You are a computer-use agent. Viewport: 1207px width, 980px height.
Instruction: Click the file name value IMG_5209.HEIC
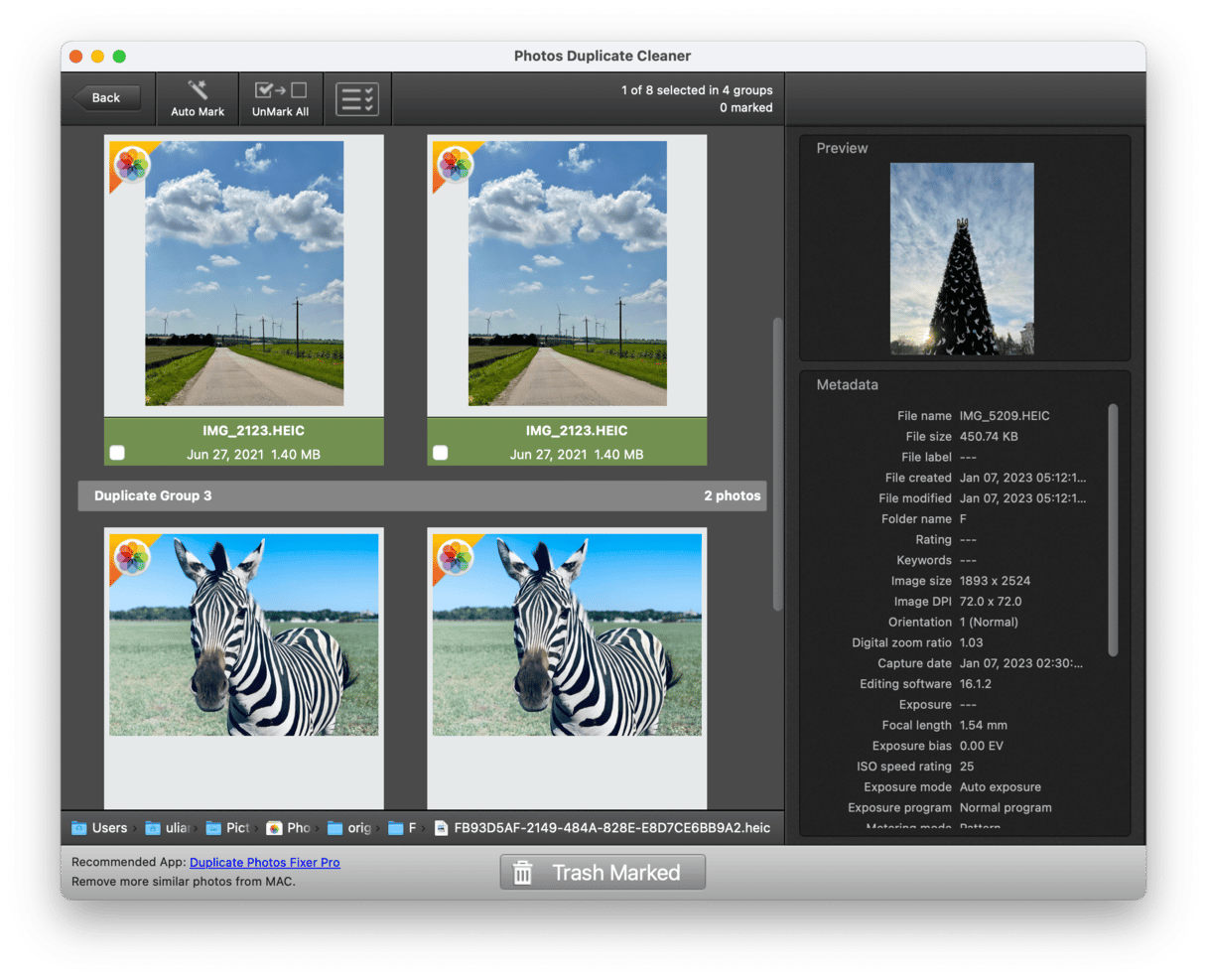tap(1005, 416)
